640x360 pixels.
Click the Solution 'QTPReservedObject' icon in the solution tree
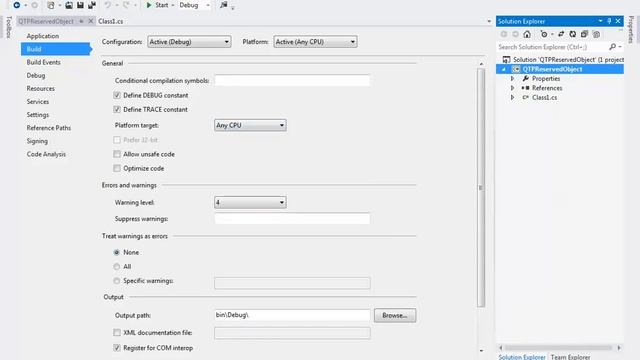[x=507, y=60]
